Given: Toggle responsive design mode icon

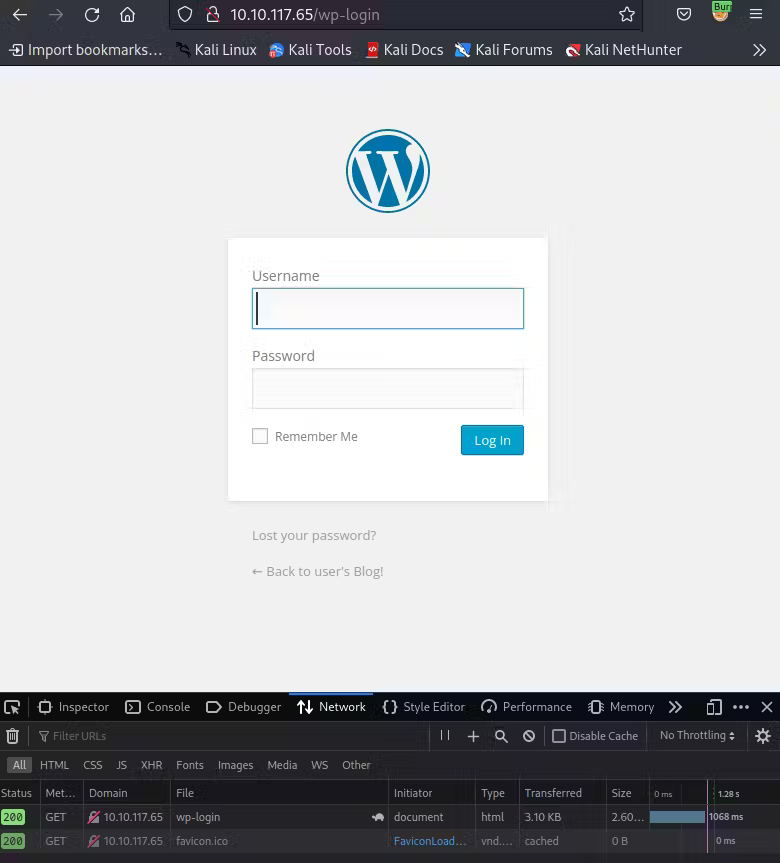Looking at the screenshot, I should tap(714, 707).
